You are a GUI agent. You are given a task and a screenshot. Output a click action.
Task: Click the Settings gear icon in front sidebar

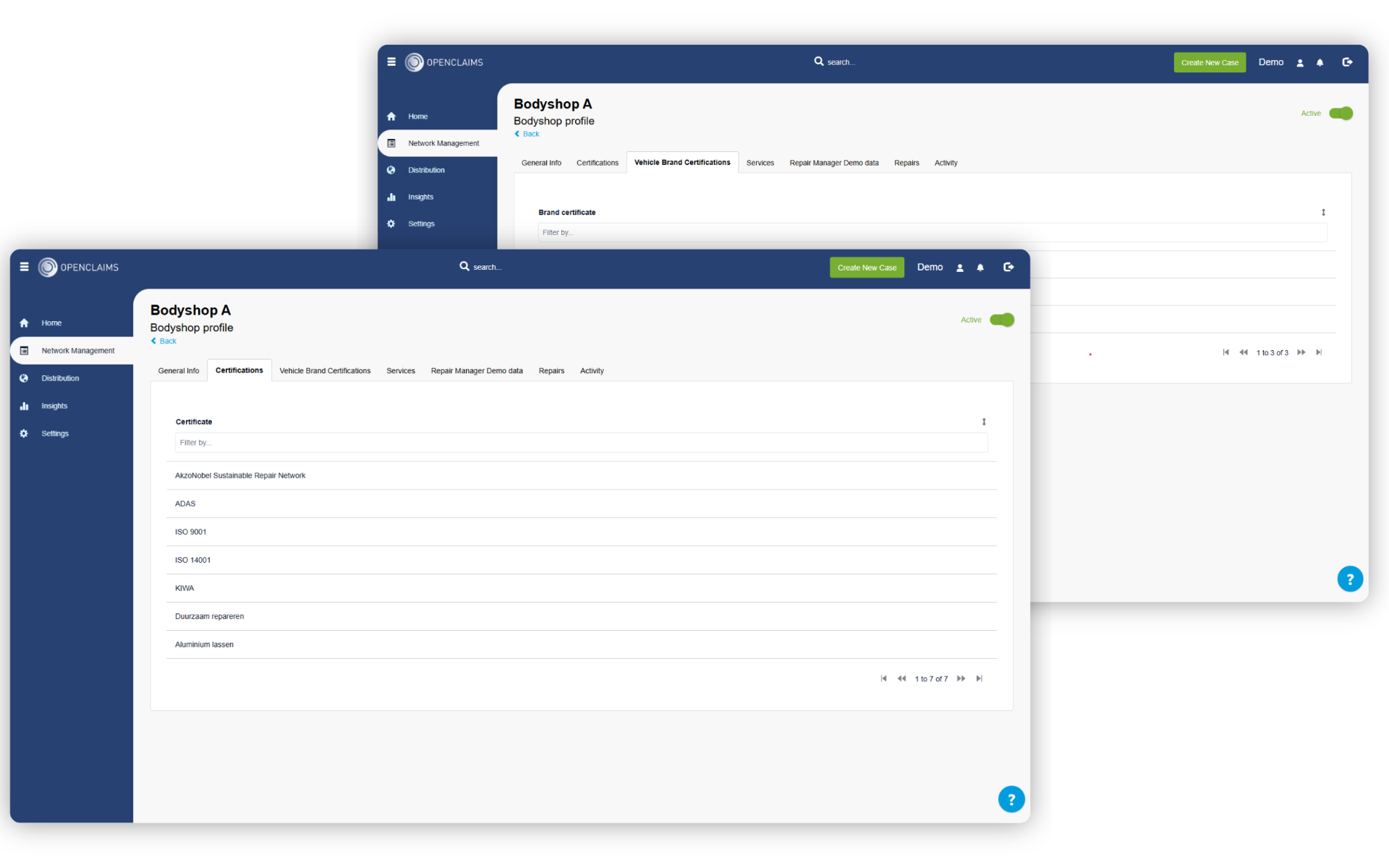pos(24,434)
